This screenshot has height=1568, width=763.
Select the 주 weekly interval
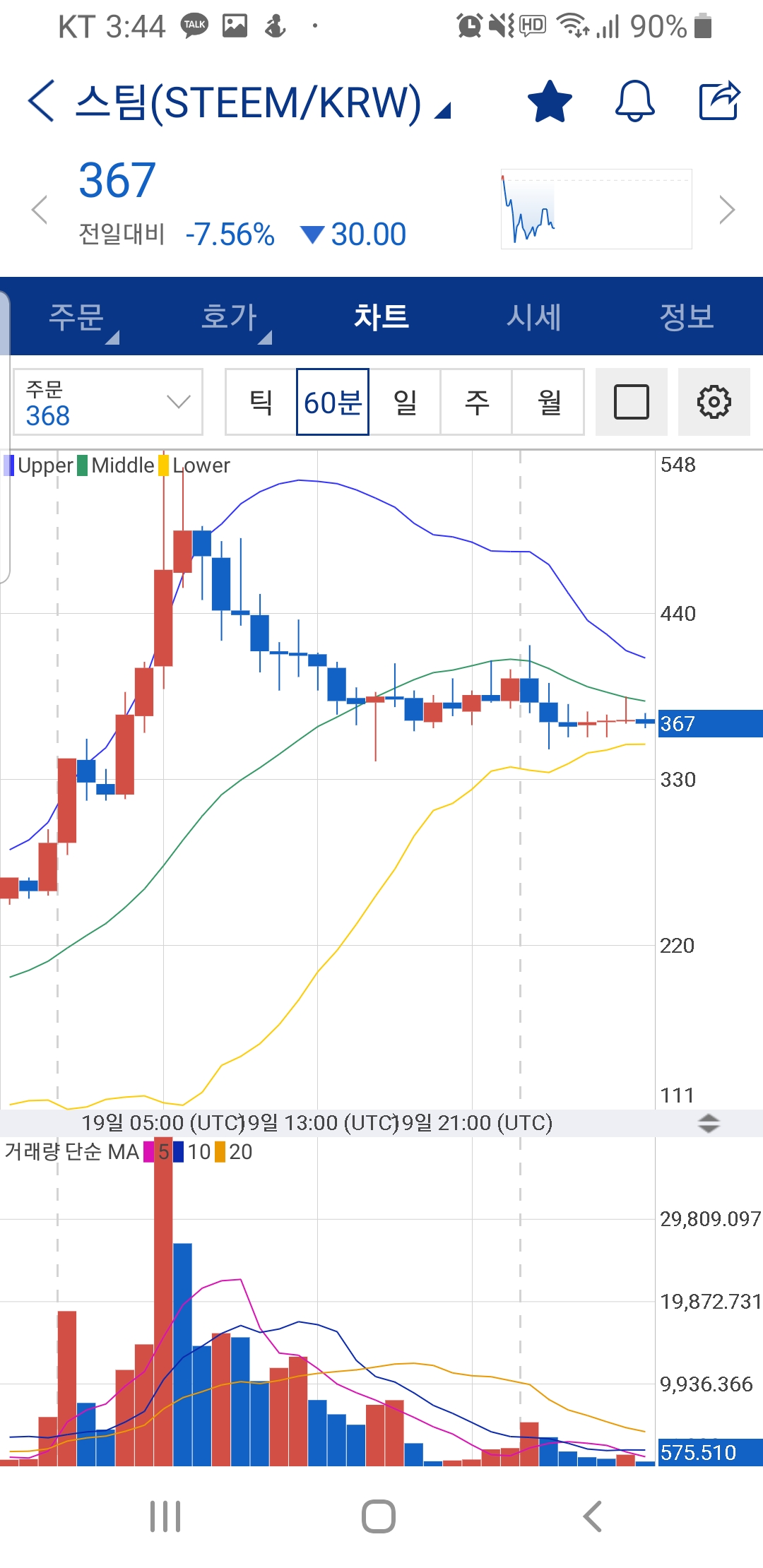477,402
